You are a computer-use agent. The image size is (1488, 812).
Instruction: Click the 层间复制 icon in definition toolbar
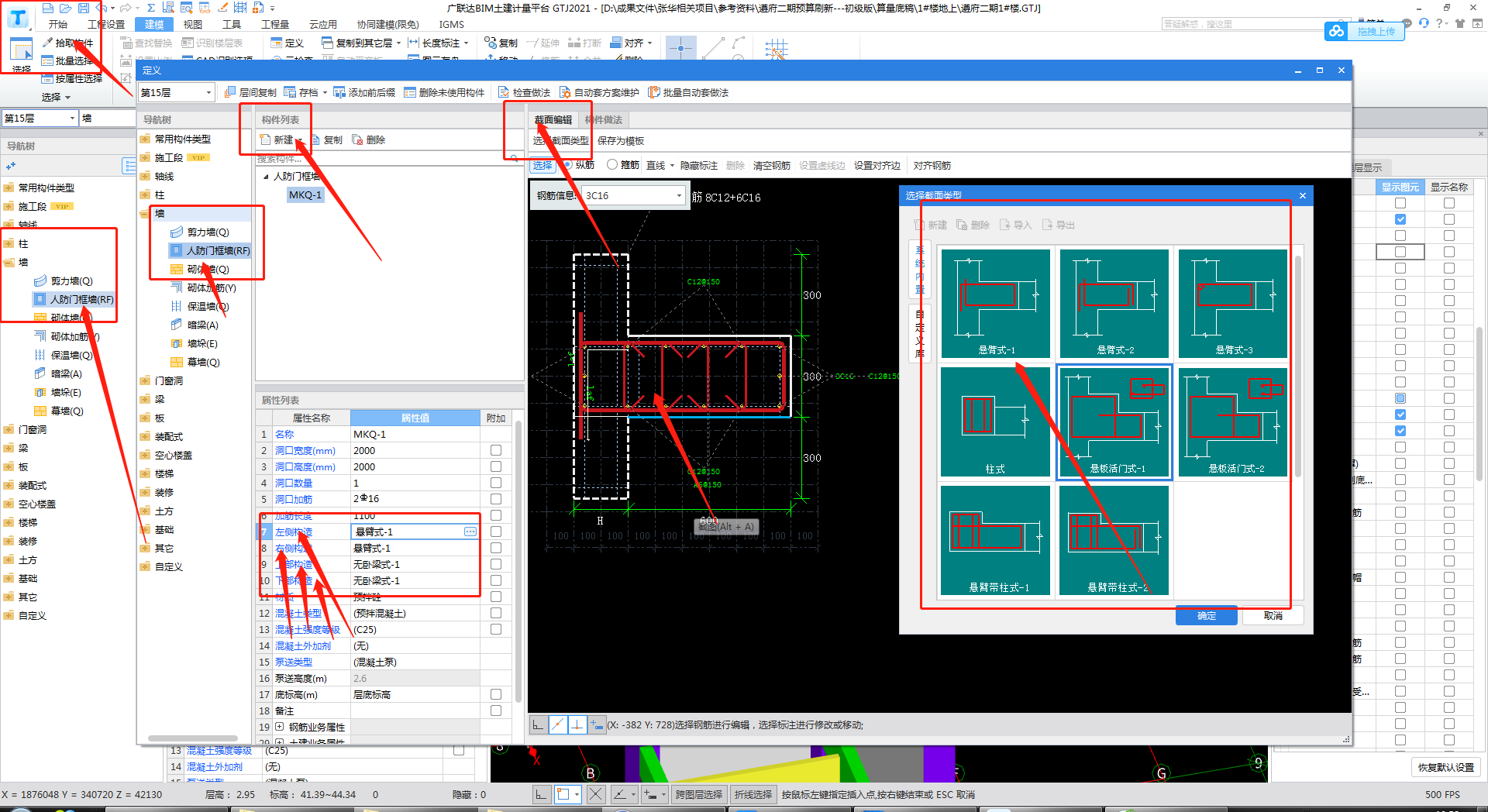click(x=230, y=92)
